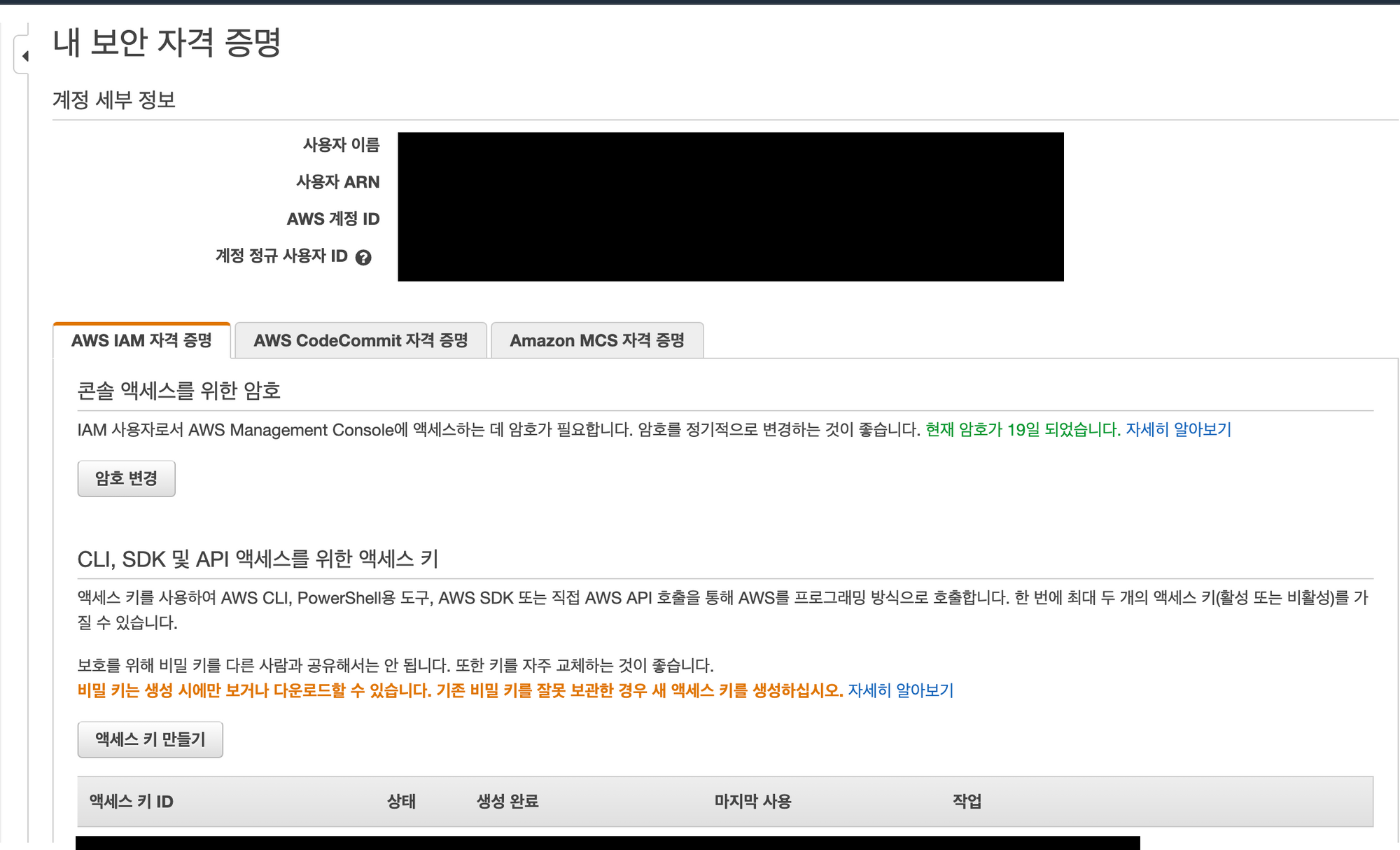Image resolution: width=1400 pixels, height=850 pixels.
Task: Click help icon beside 계정 정규 사용자 ID
Action: 363,258
